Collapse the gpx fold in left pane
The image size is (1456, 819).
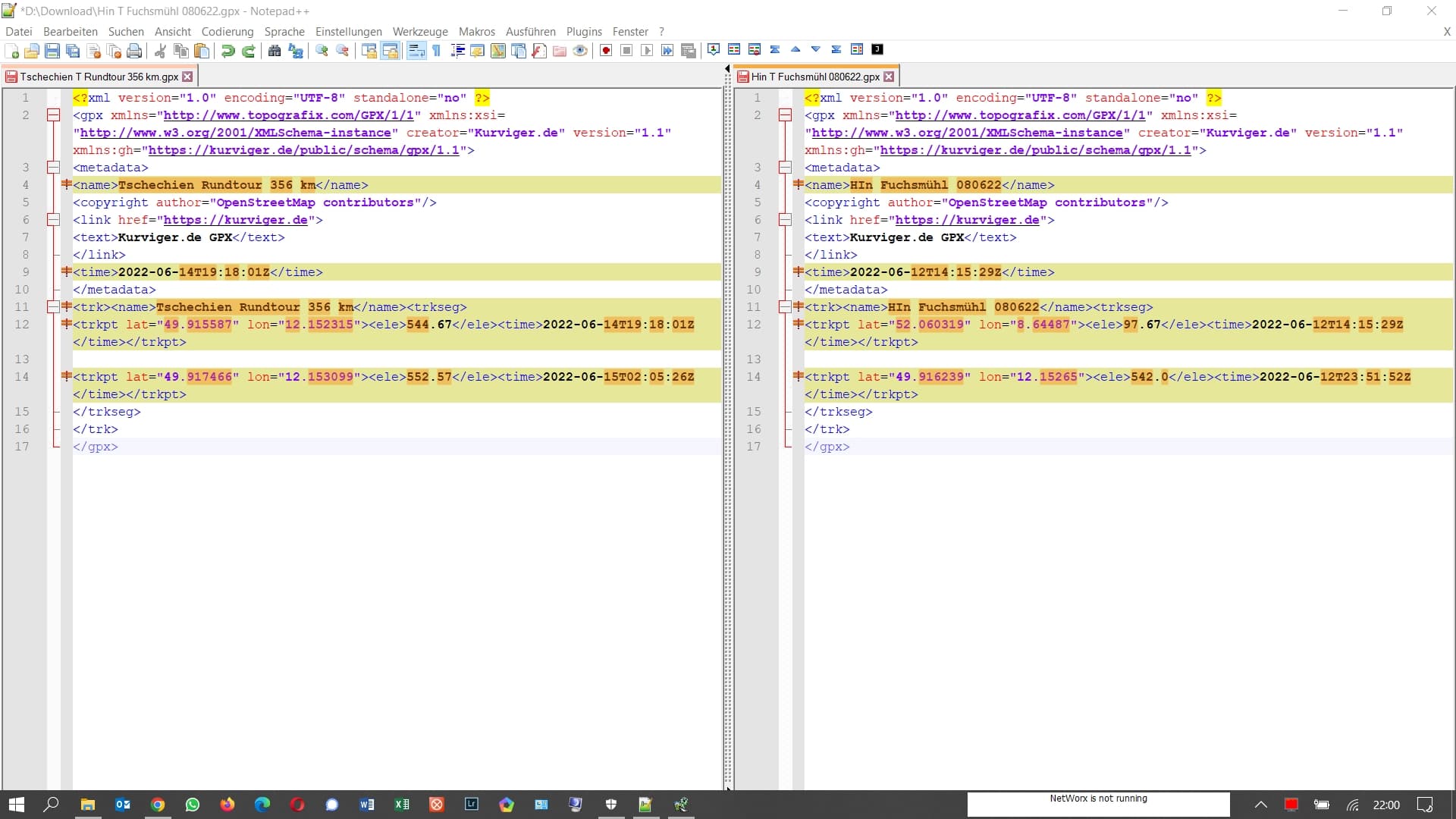(53, 115)
